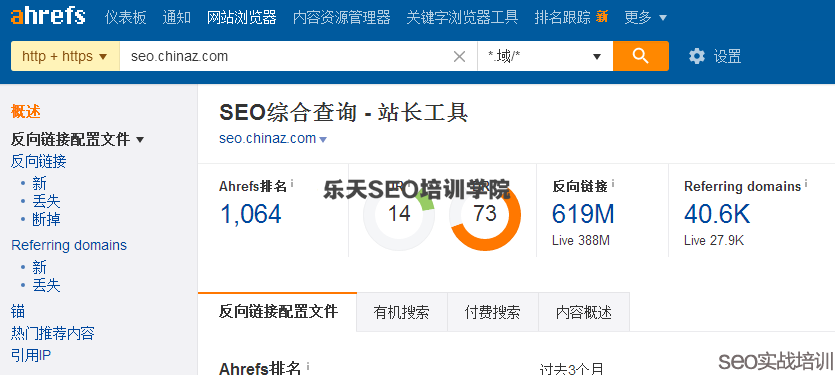
Task: Open settings gear icon
Action: pos(697,56)
